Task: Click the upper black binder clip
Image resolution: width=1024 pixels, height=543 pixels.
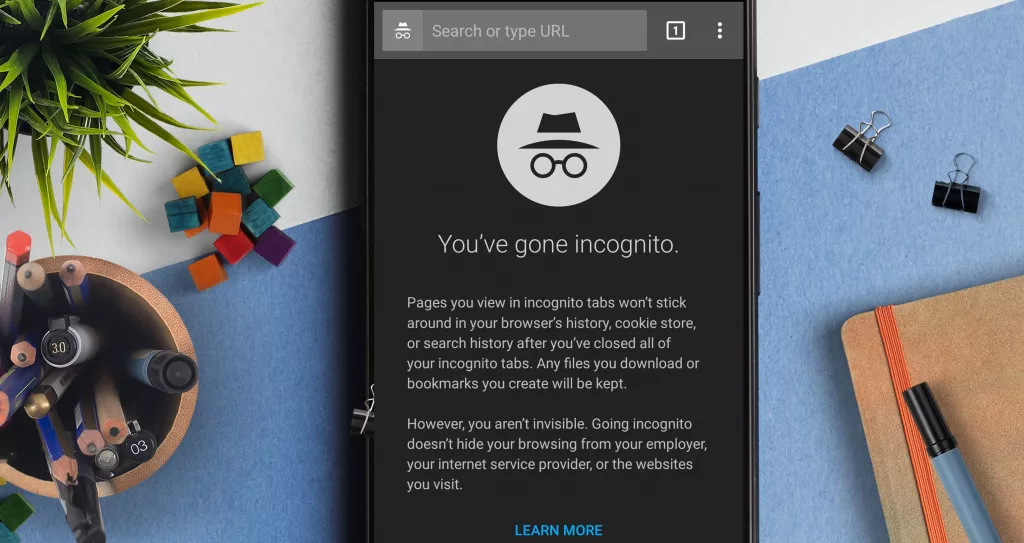Action: [x=862, y=141]
